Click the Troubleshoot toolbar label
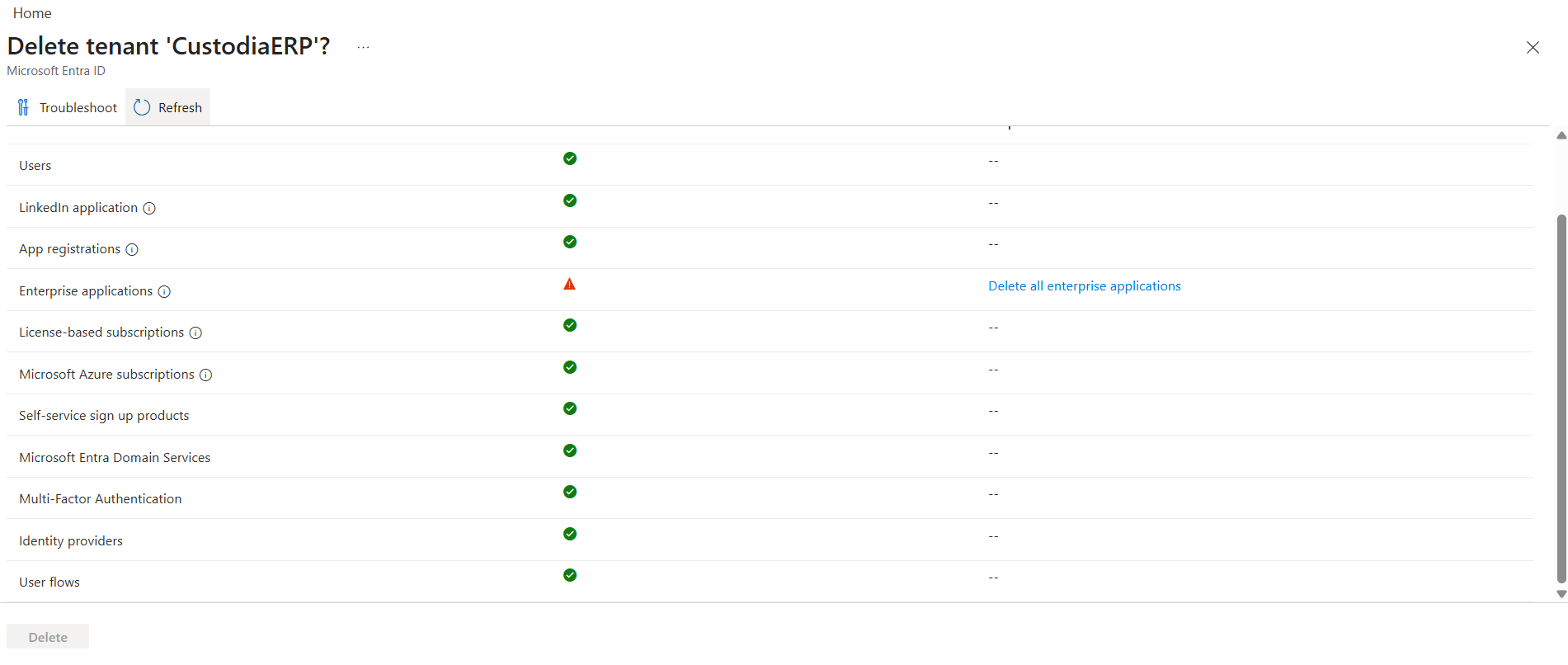The image size is (1568, 665). pyautogui.click(x=78, y=108)
